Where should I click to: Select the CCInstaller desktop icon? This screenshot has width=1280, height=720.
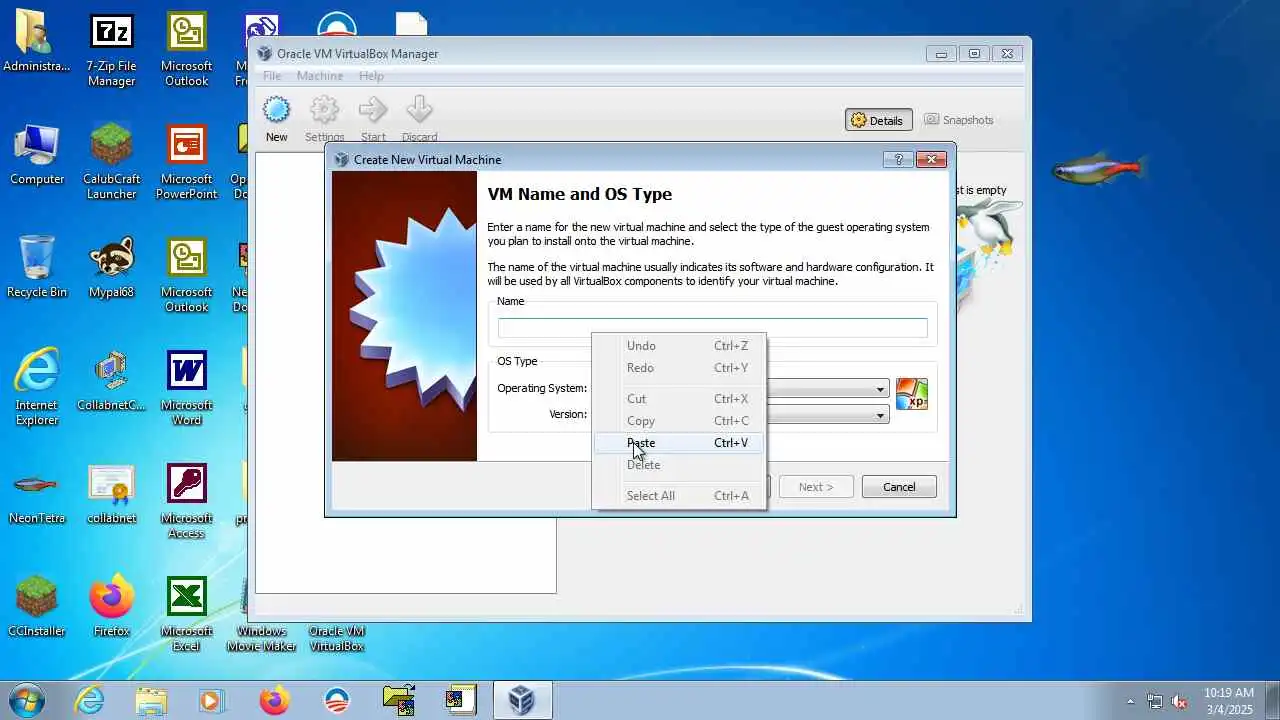coord(37,607)
